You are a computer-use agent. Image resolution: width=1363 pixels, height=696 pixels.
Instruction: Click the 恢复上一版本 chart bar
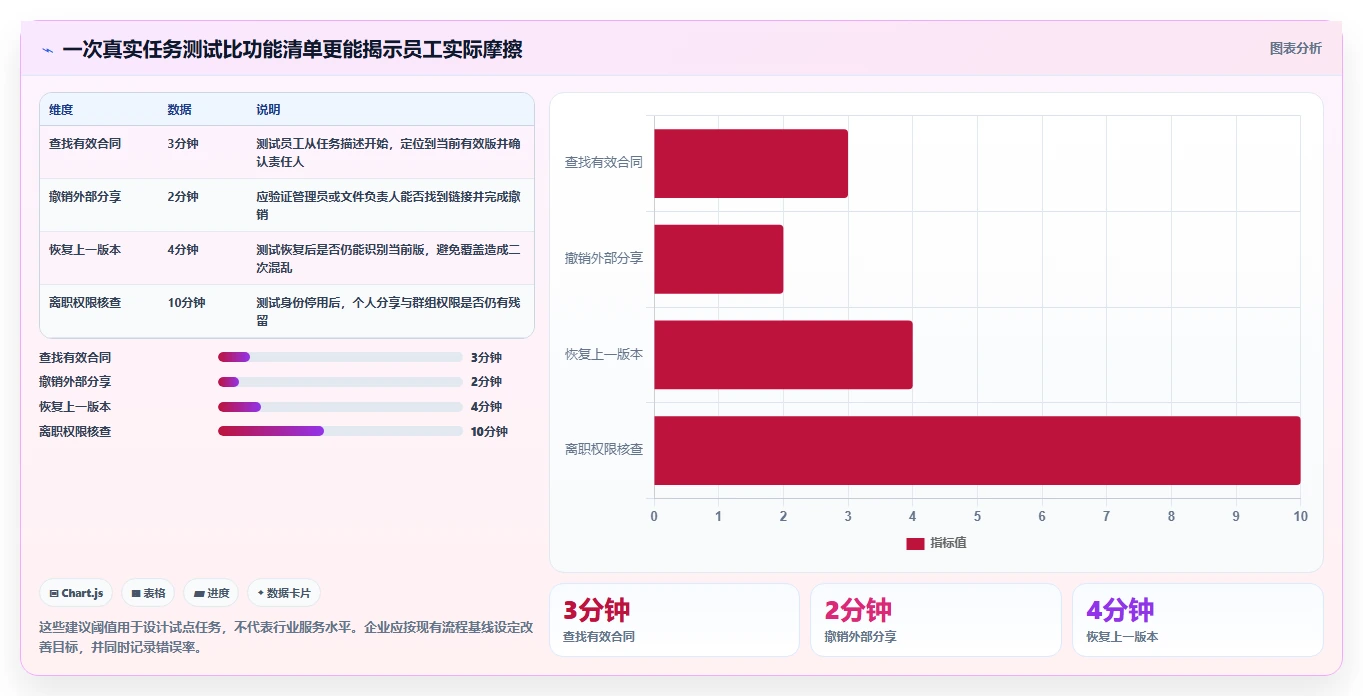tap(783, 355)
